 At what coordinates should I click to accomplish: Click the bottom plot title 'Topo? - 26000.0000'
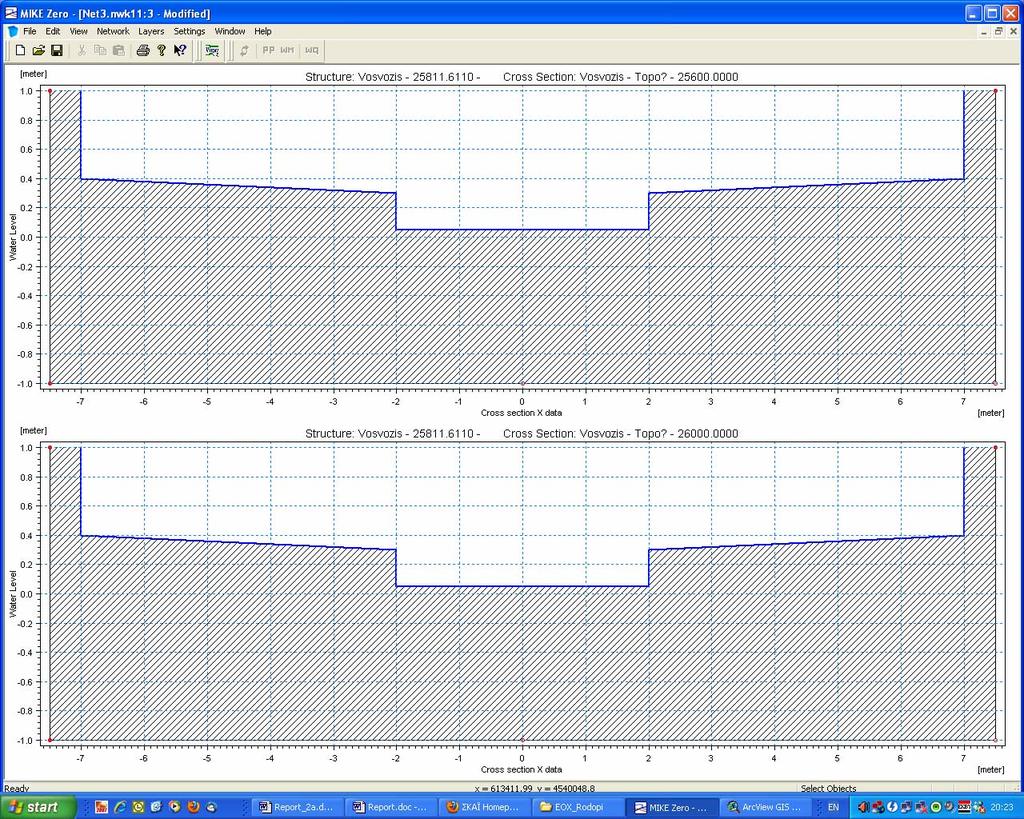[x=686, y=434]
